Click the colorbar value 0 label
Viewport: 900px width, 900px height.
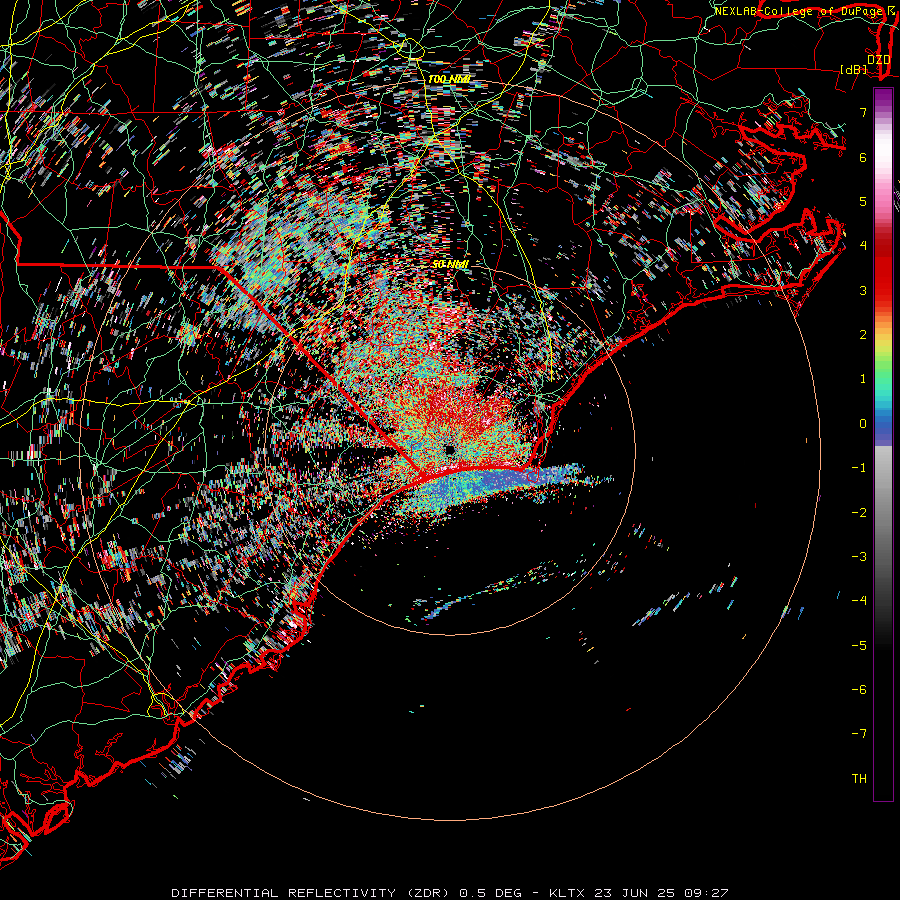[x=863, y=424]
